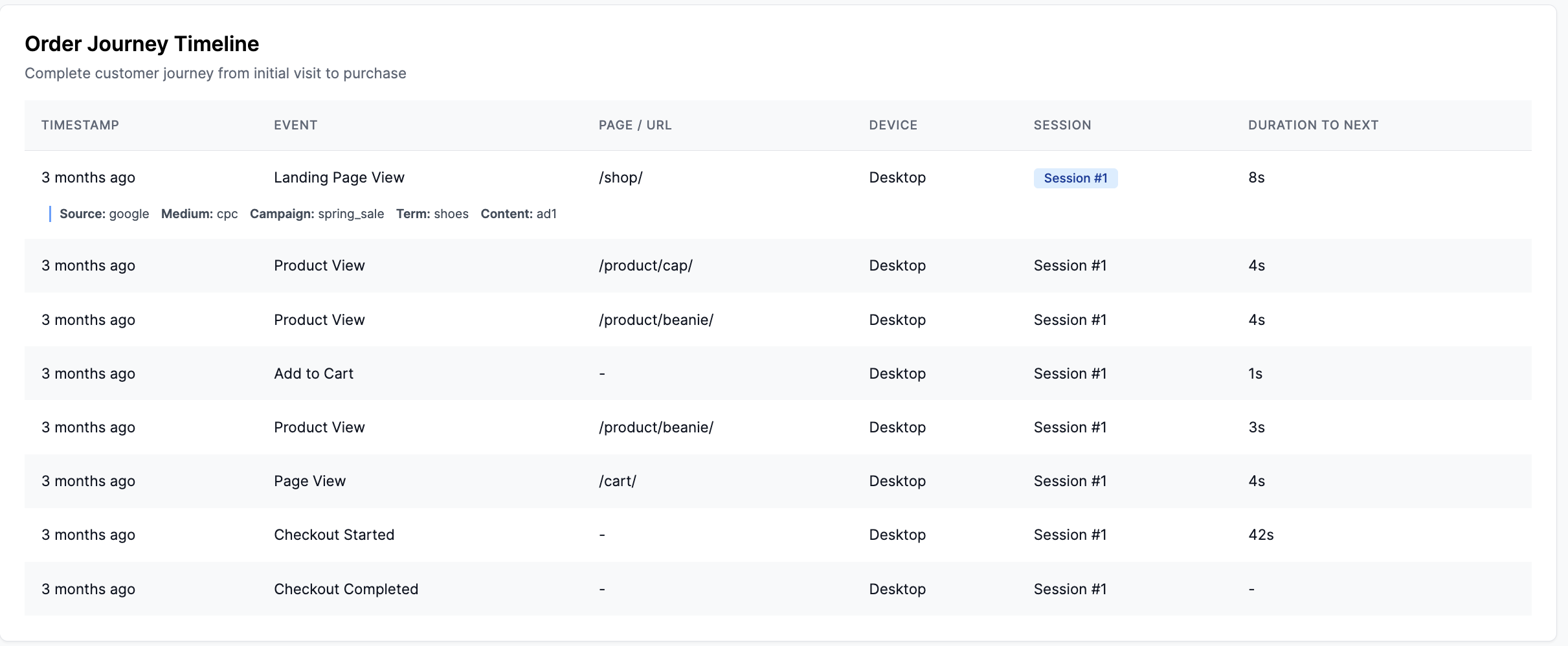Sort by the DURATION TO NEXT column header
Image resolution: width=1568 pixels, height=646 pixels.
click(1312, 125)
